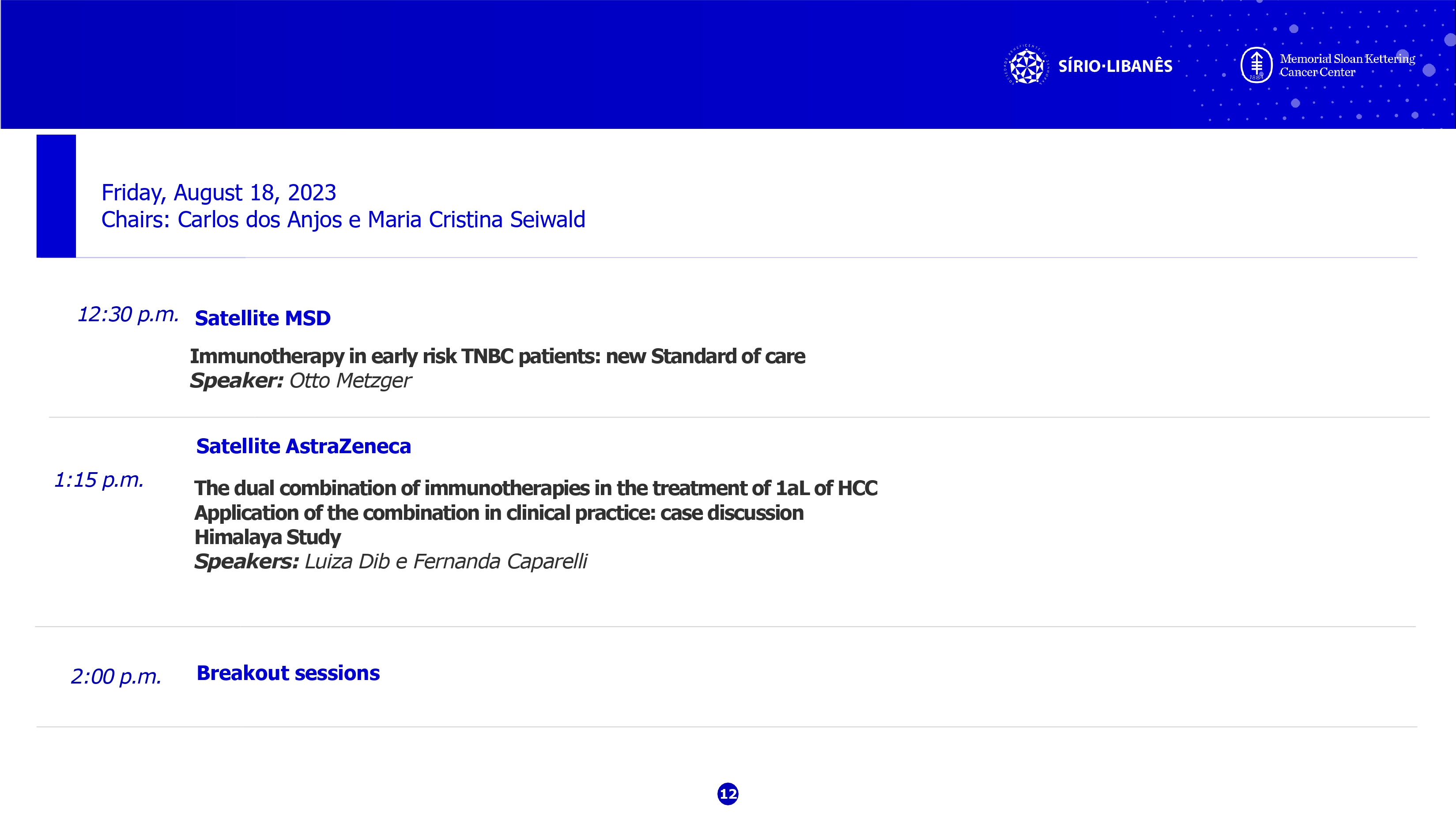This screenshot has height=819, width=1456.
Task: Click the Satellite MSD heading
Action: [263, 318]
